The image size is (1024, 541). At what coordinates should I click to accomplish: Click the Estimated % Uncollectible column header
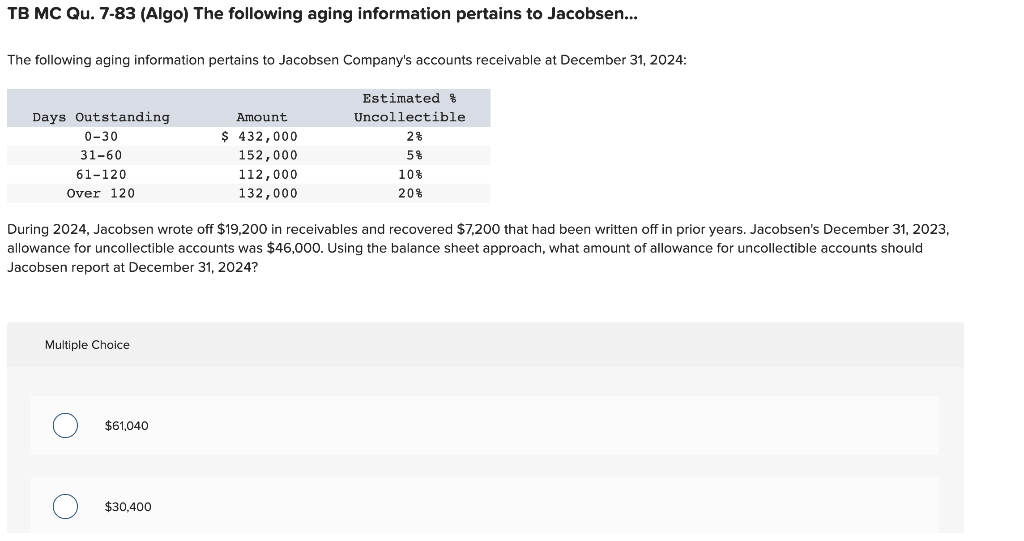(409, 108)
